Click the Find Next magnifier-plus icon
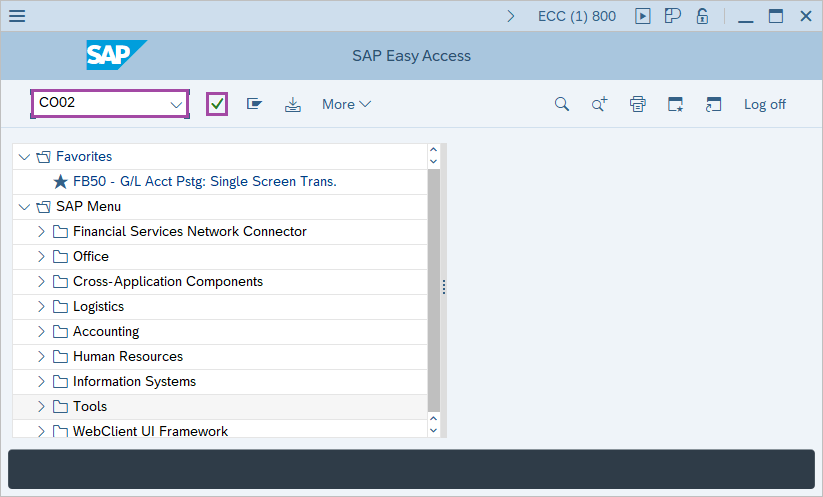The width and height of the screenshot is (823, 497). pyautogui.click(x=599, y=104)
